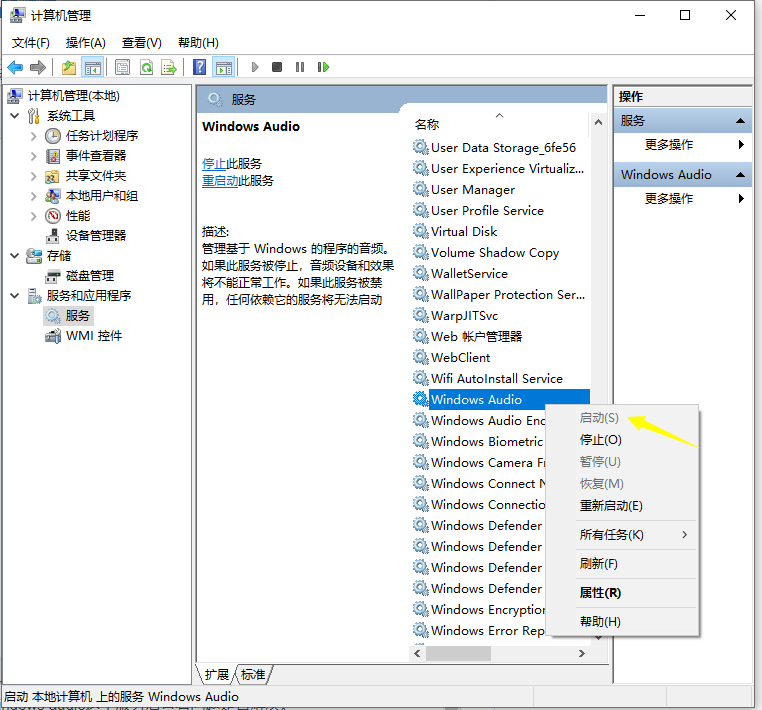Click the 停止 service link

(214, 164)
